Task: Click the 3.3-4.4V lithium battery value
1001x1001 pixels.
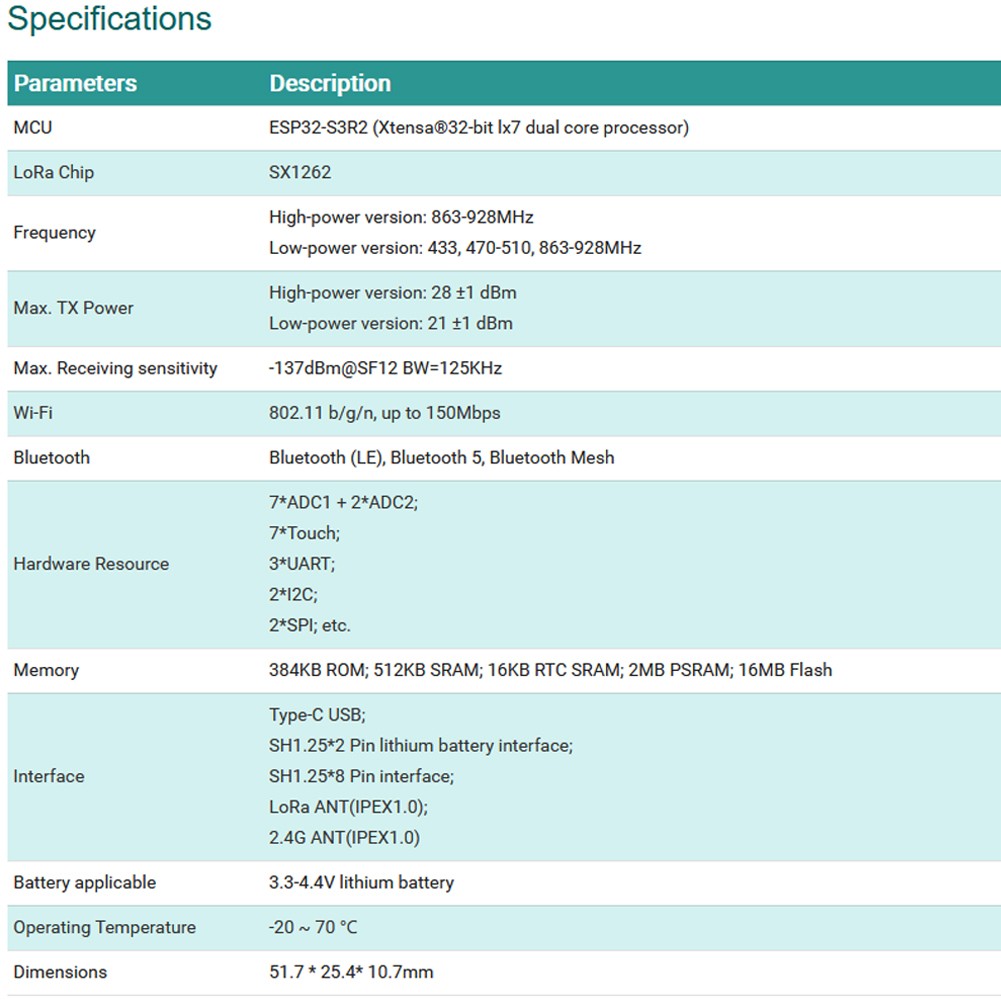Action: (361, 883)
